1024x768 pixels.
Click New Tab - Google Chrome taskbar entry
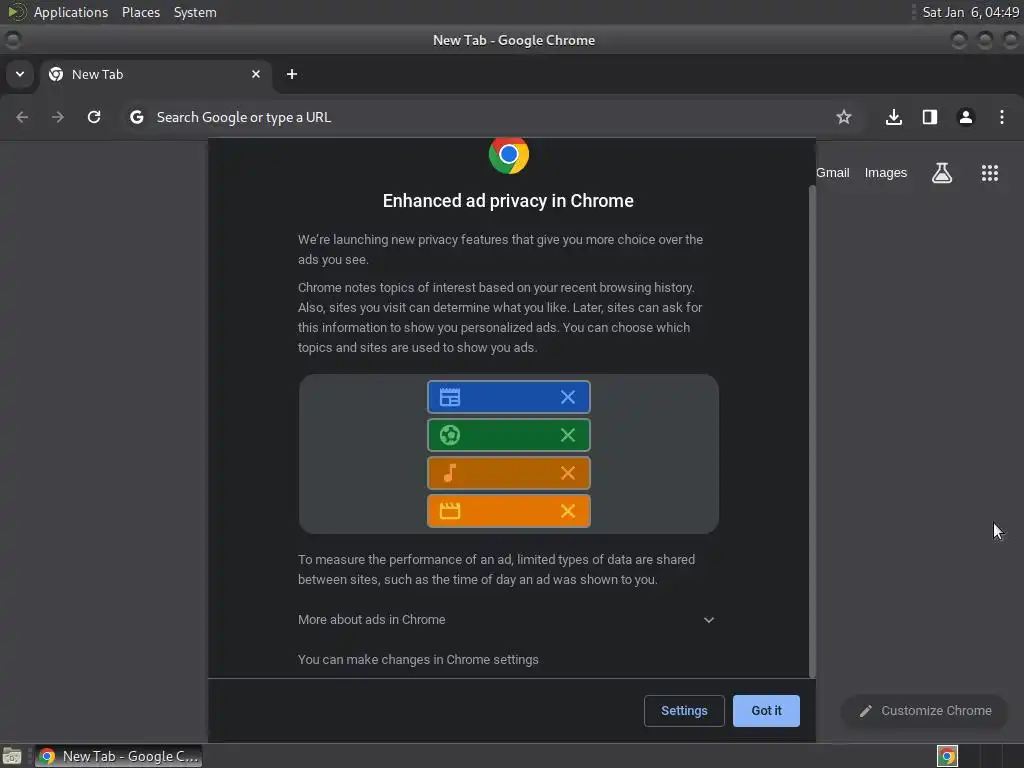(119, 756)
